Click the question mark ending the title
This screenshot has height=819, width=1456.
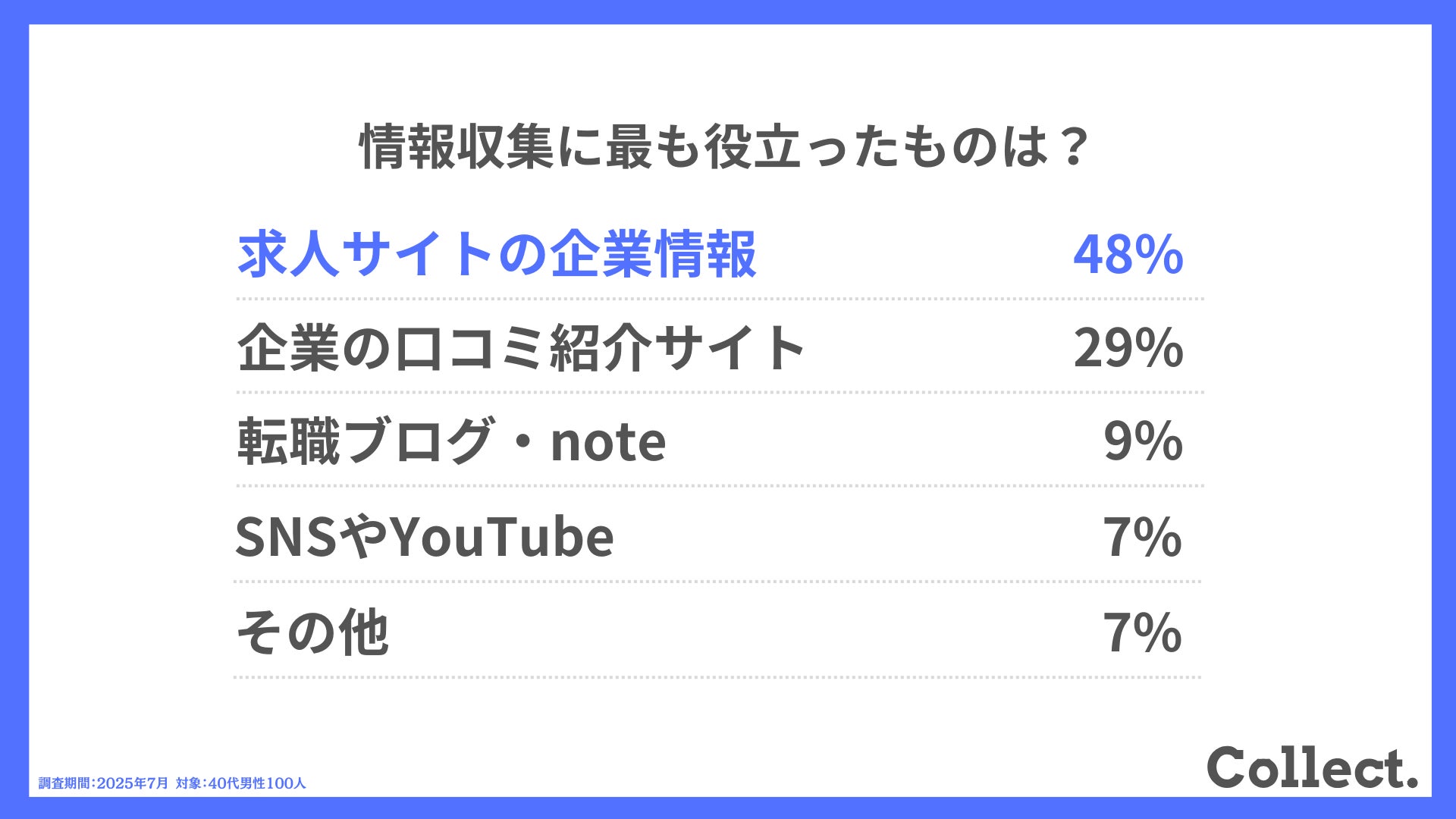(1075, 147)
